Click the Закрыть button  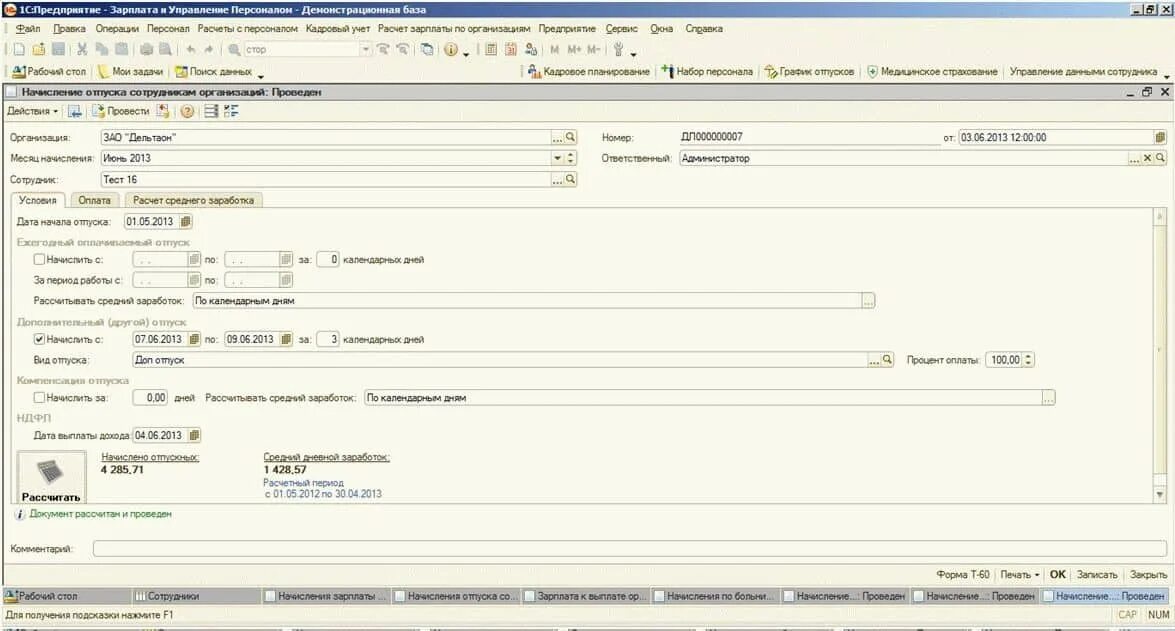tap(1148, 575)
